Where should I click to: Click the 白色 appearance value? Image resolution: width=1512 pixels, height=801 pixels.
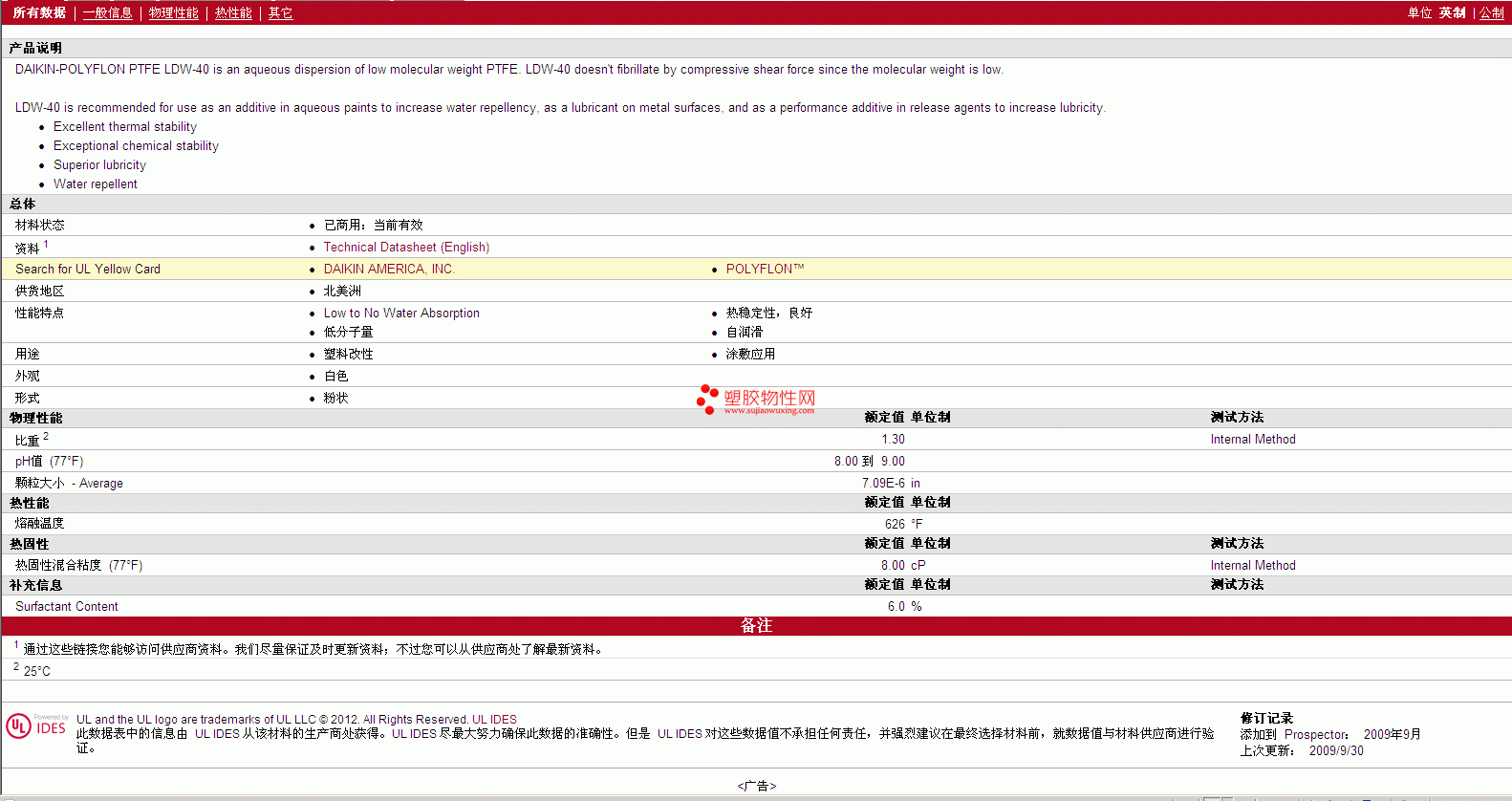point(335,376)
